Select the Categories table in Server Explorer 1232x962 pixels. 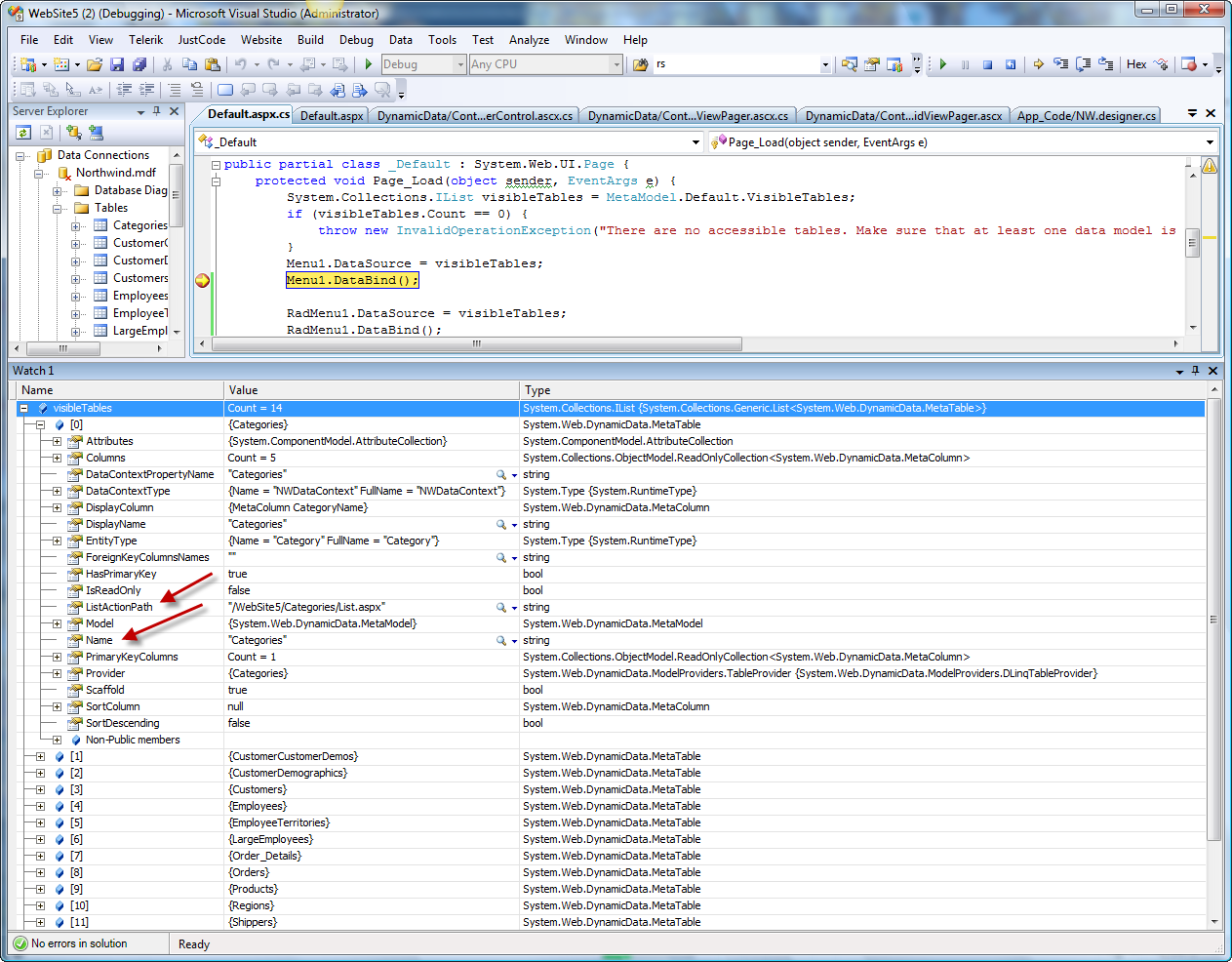[x=140, y=225]
